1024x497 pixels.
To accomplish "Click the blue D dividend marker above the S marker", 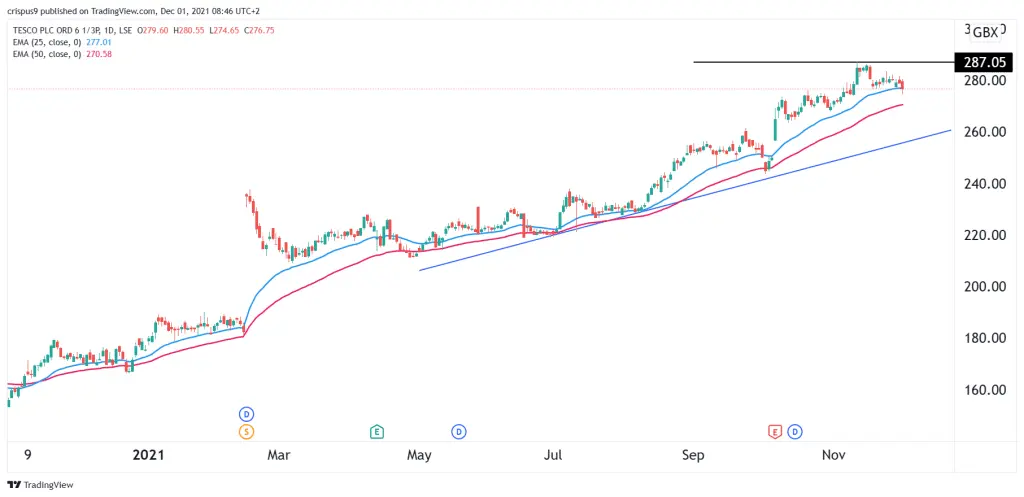I will pos(246,414).
